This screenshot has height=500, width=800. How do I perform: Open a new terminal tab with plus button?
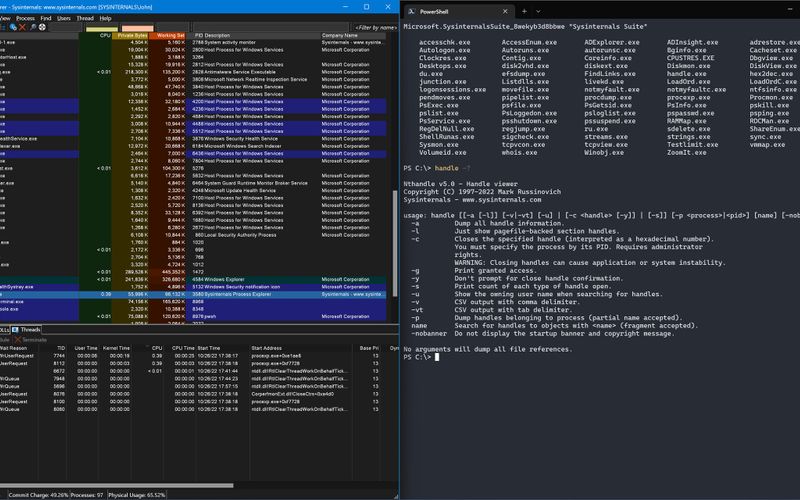coord(523,10)
